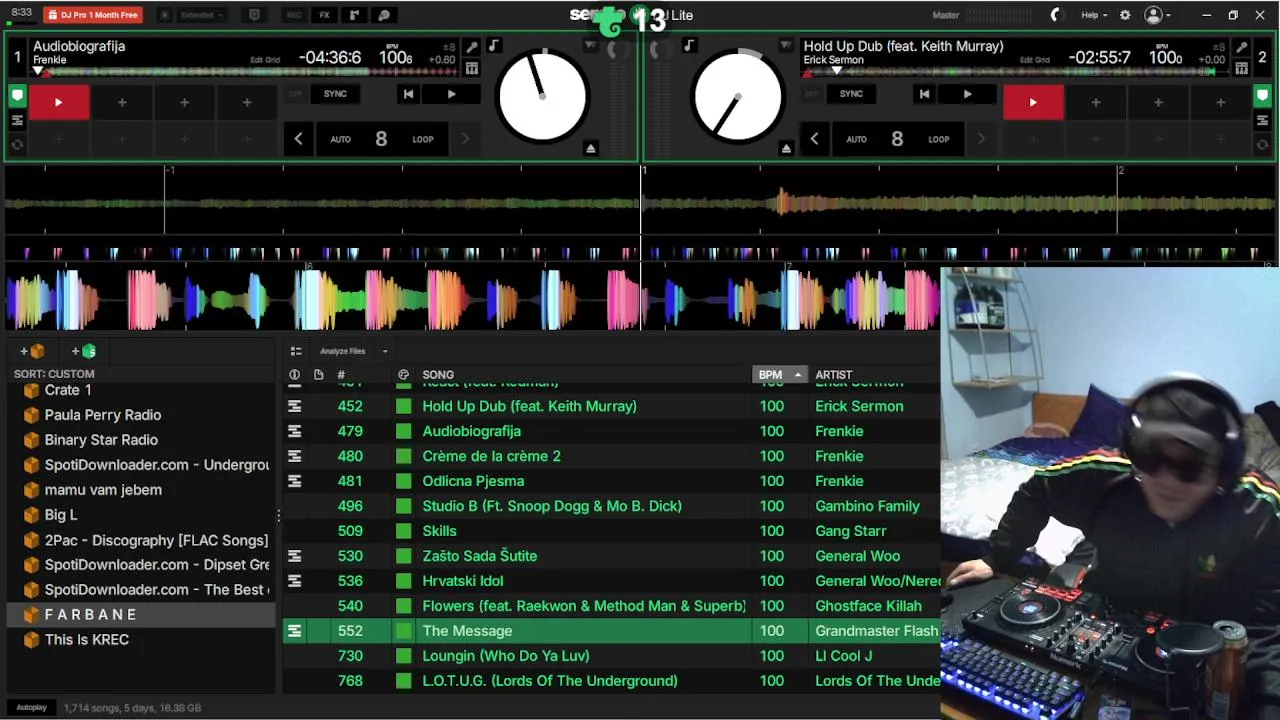Screen dimensions: 1280x720
Task: Open the FX panel button
Action: [x=324, y=15]
